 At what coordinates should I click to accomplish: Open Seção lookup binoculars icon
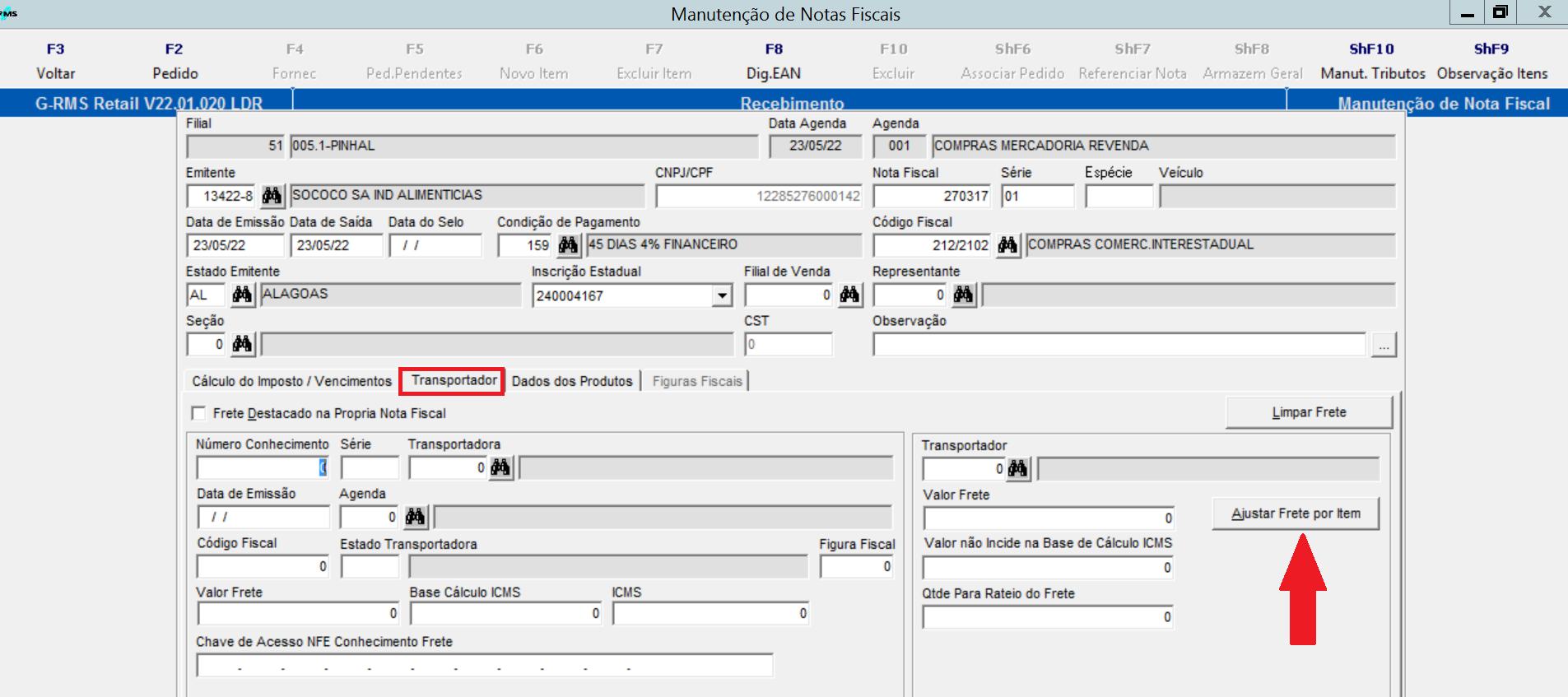pyautogui.click(x=242, y=344)
